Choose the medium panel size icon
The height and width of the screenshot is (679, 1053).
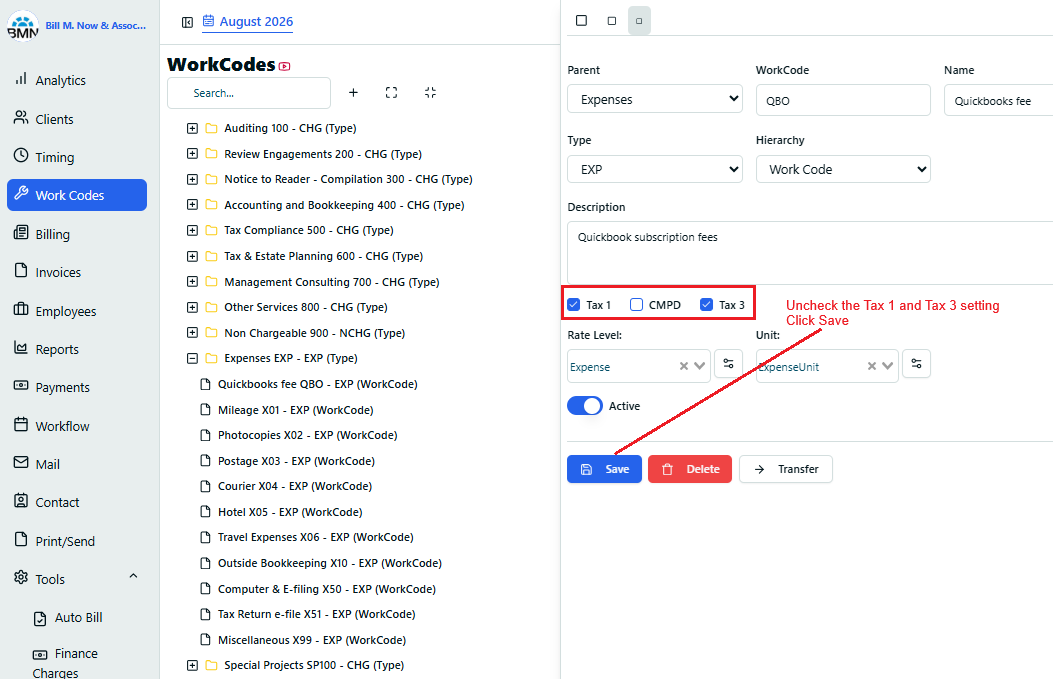pyautogui.click(x=612, y=21)
